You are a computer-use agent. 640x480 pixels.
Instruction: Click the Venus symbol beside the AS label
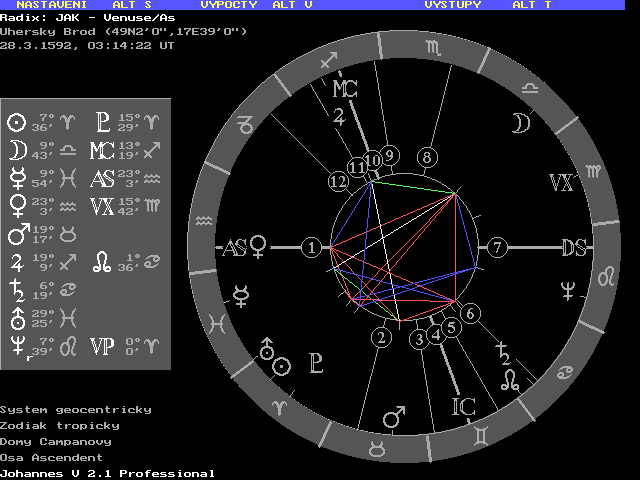click(x=258, y=246)
